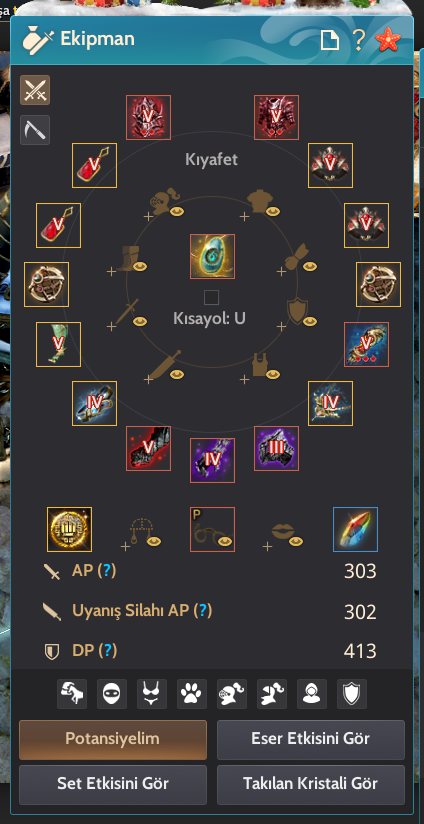Open the help question mark icon
The height and width of the screenshot is (824, 424).
pos(358,40)
